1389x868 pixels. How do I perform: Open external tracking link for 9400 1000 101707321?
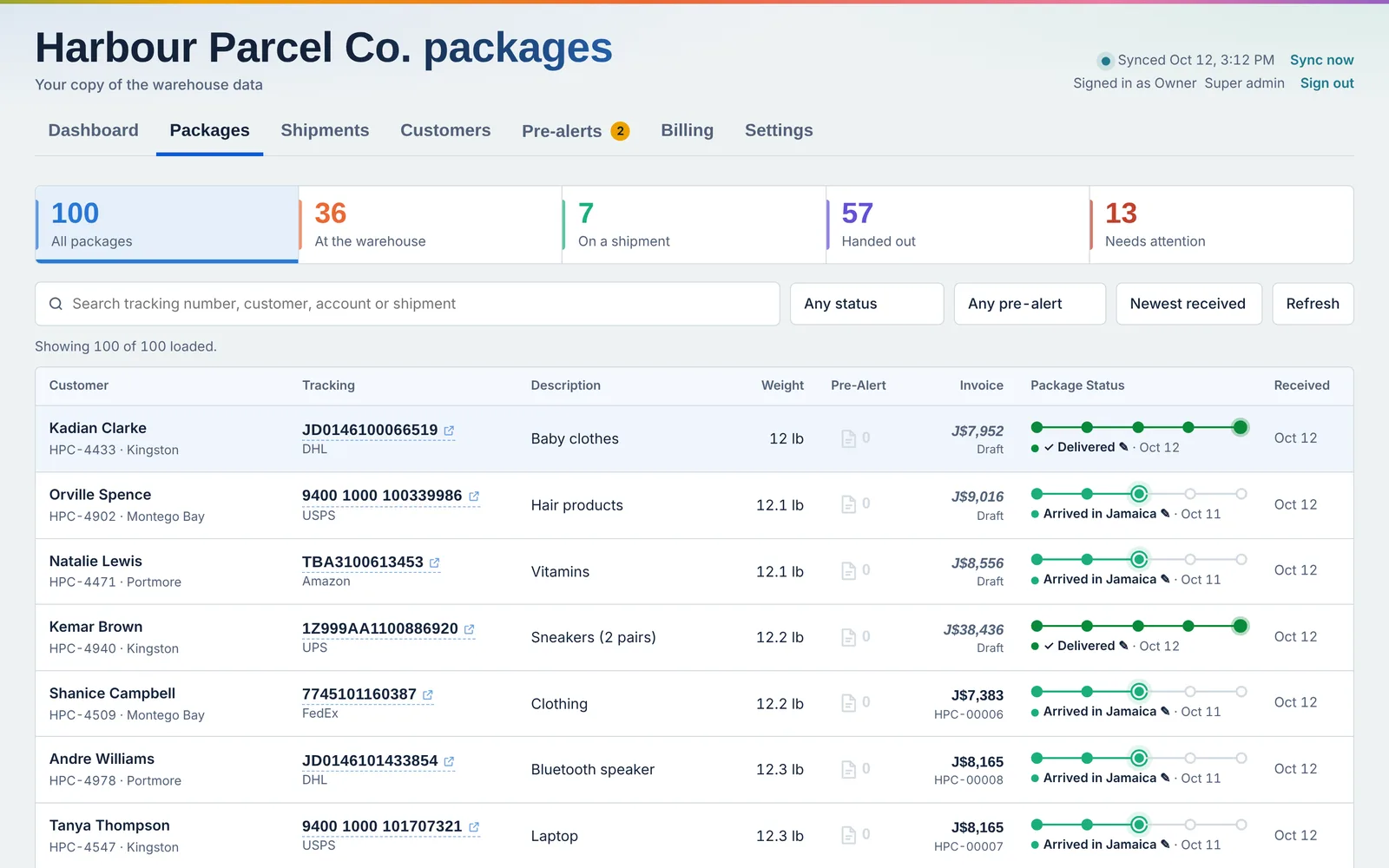click(x=474, y=828)
